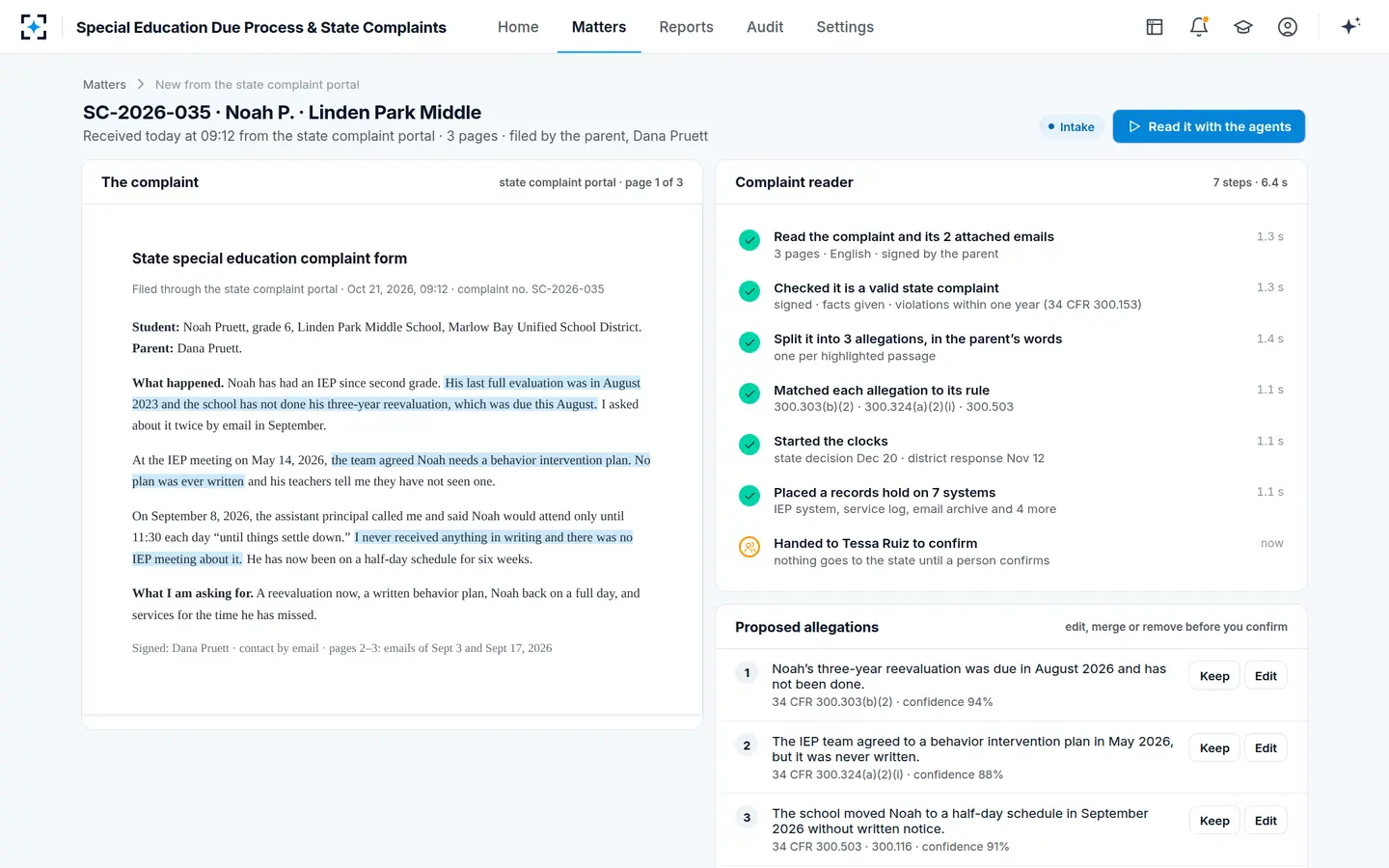Keep allegation 3 about half-day schedule

click(1214, 821)
